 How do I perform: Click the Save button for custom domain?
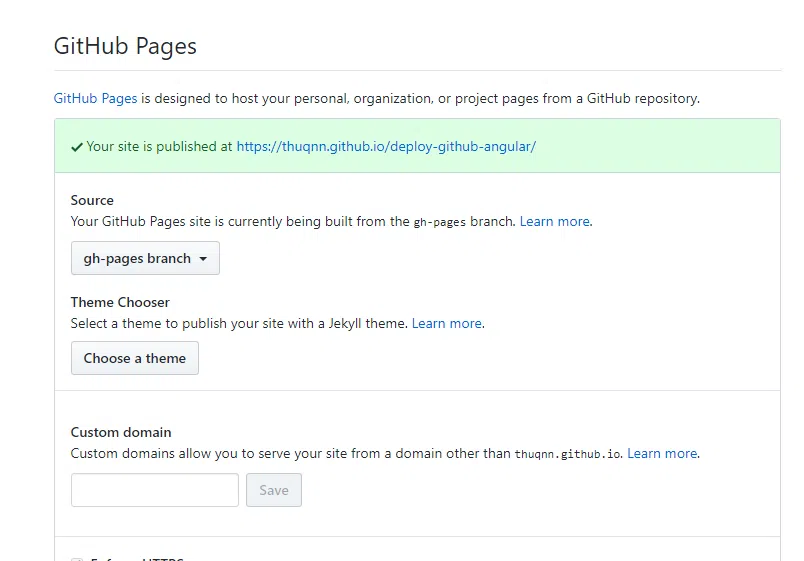coord(274,490)
